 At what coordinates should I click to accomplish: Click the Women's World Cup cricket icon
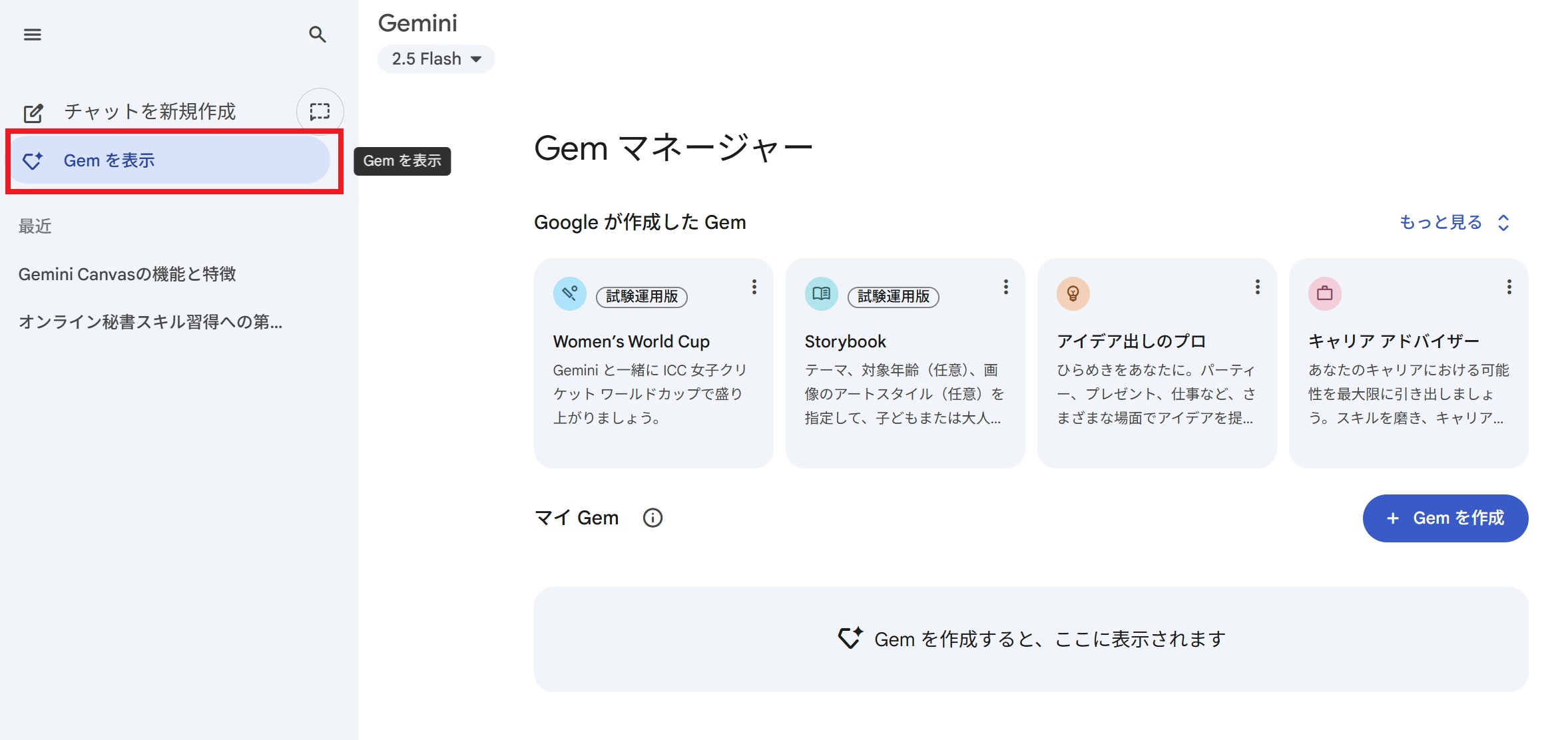(570, 293)
